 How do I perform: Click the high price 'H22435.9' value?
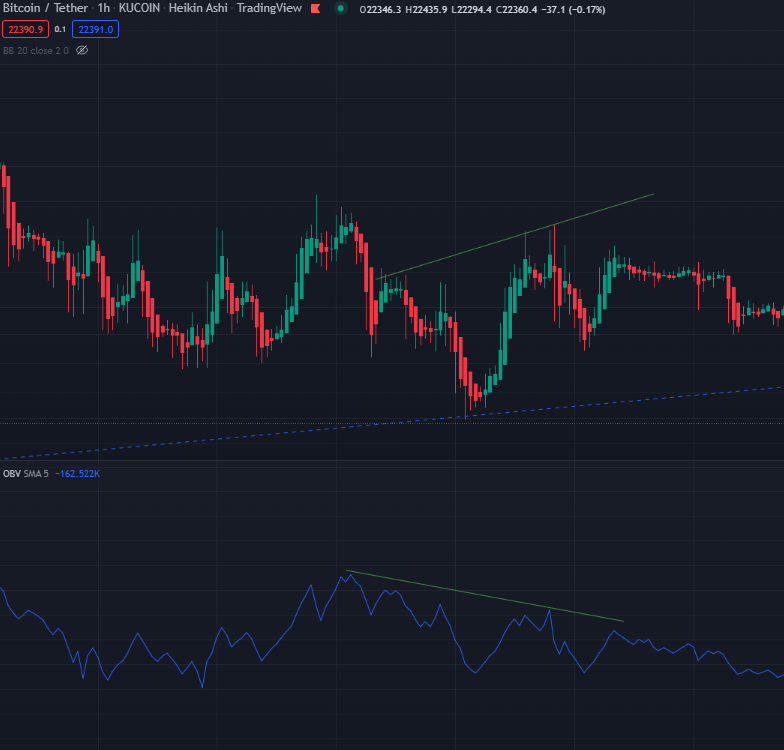pyautogui.click(x=426, y=10)
